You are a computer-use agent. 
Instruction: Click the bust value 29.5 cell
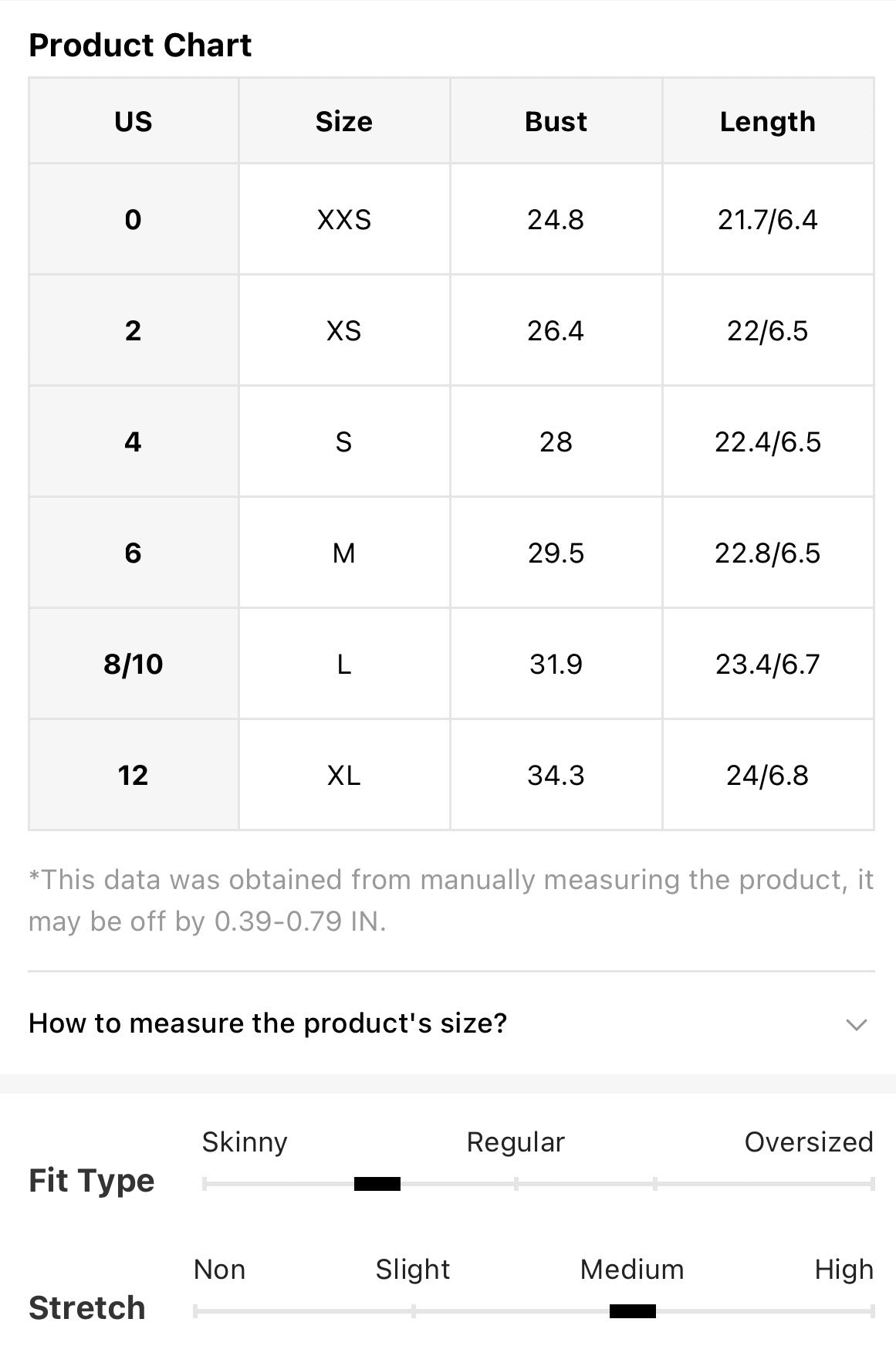[x=556, y=553]
